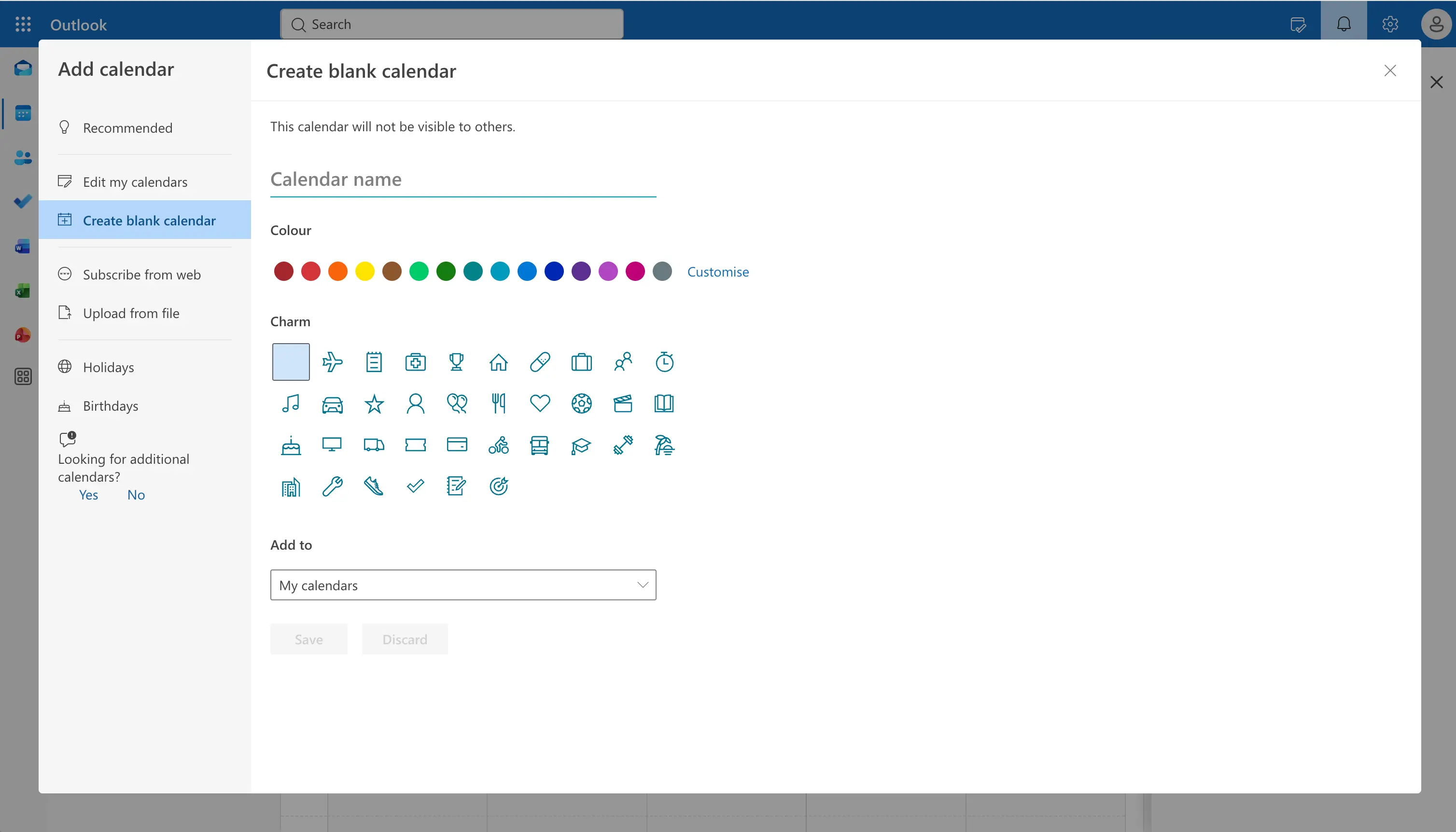Select the cyclist charm
Screen dimensions: 1456x832
tap(498, 445)
